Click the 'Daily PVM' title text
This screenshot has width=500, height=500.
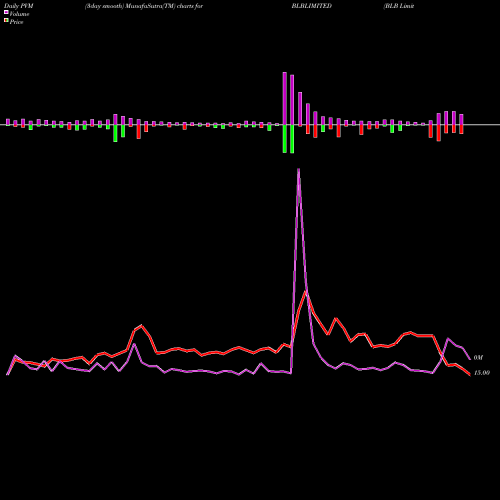(x=19, y=6)
